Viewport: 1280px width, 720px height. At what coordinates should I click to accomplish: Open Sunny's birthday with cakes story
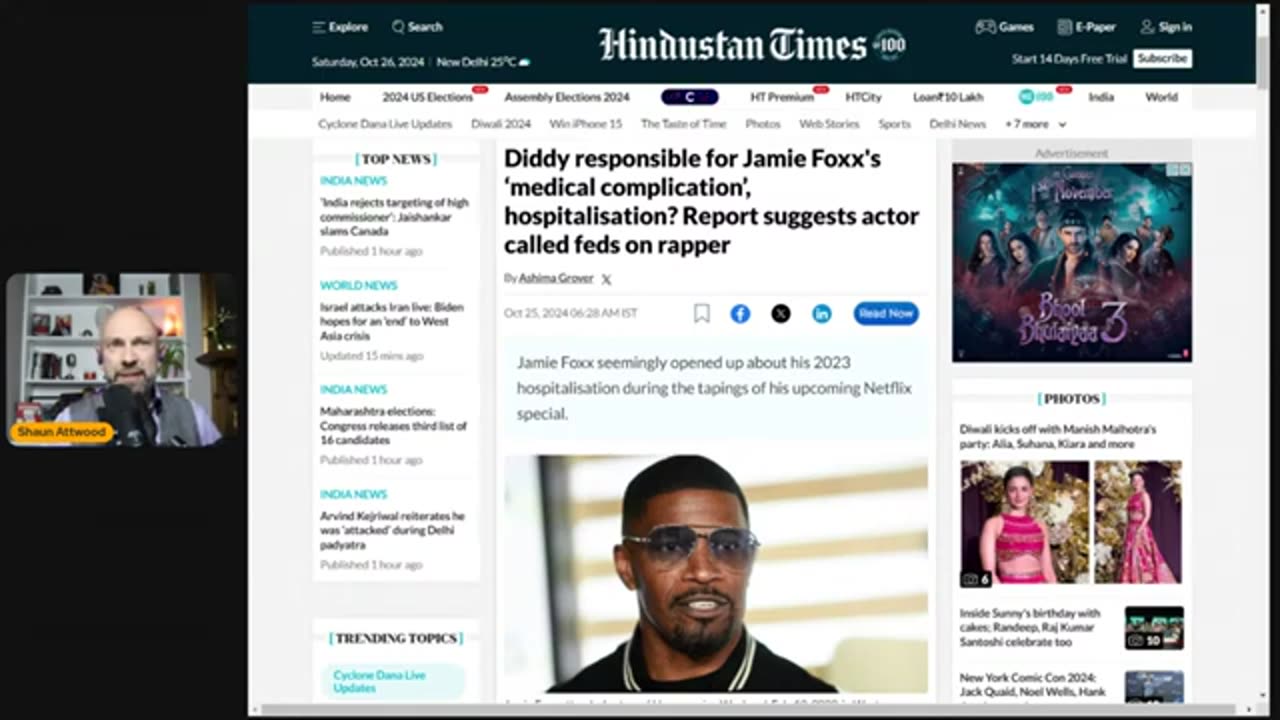tap(1030, 627)
